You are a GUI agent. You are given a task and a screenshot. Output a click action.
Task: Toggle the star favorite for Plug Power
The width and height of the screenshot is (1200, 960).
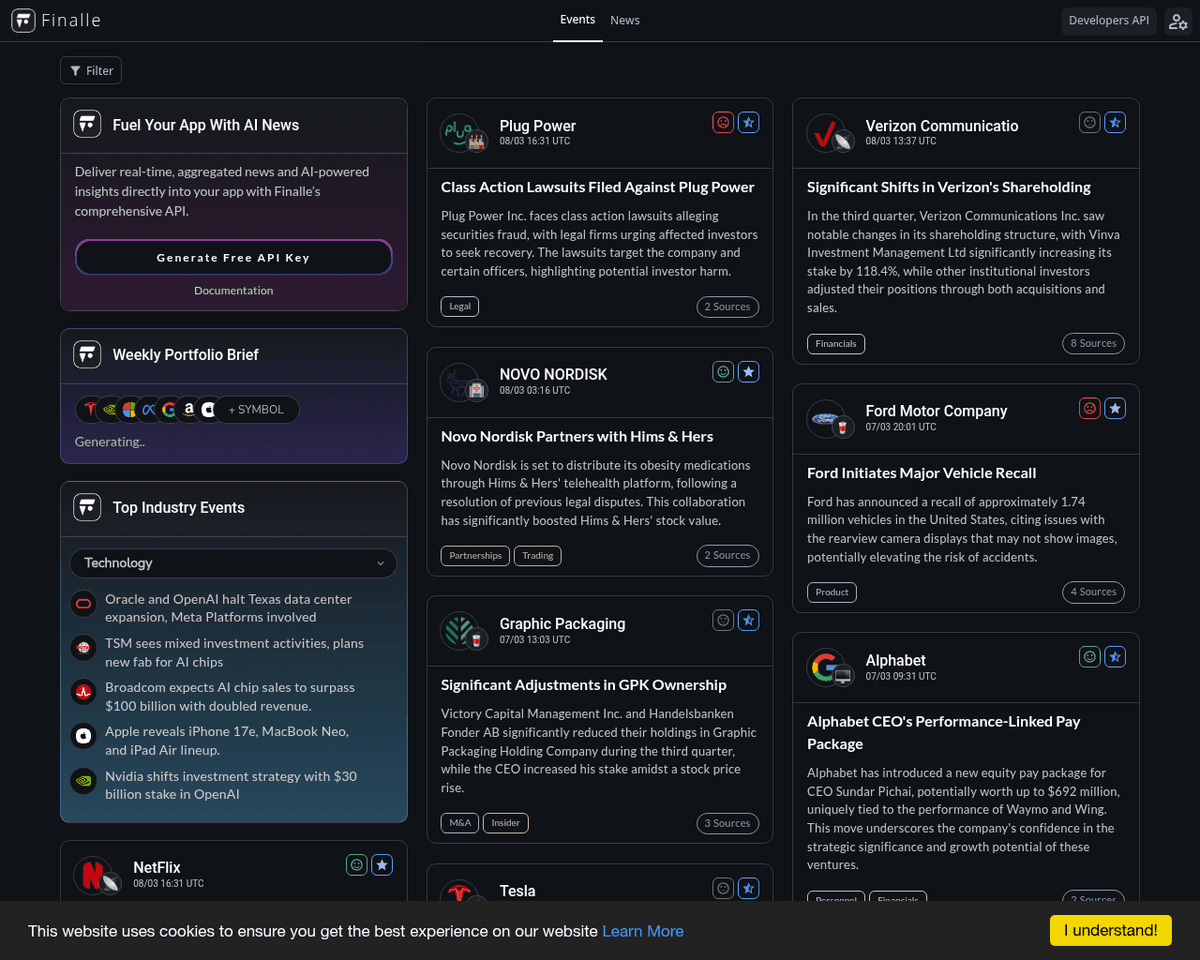pyautogui.click(x=749, y=122)
